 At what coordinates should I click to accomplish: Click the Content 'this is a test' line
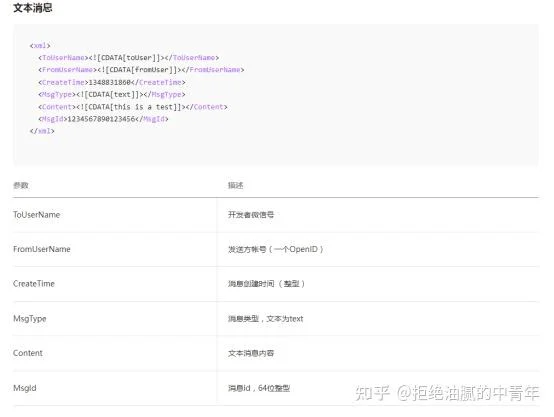point(132,107)
